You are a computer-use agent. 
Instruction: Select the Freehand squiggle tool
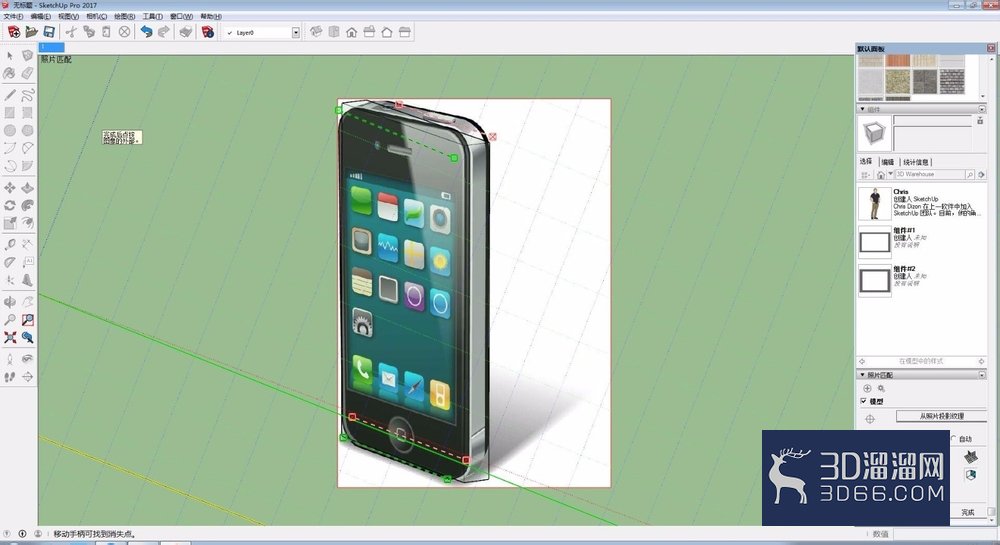click(27, 95)
